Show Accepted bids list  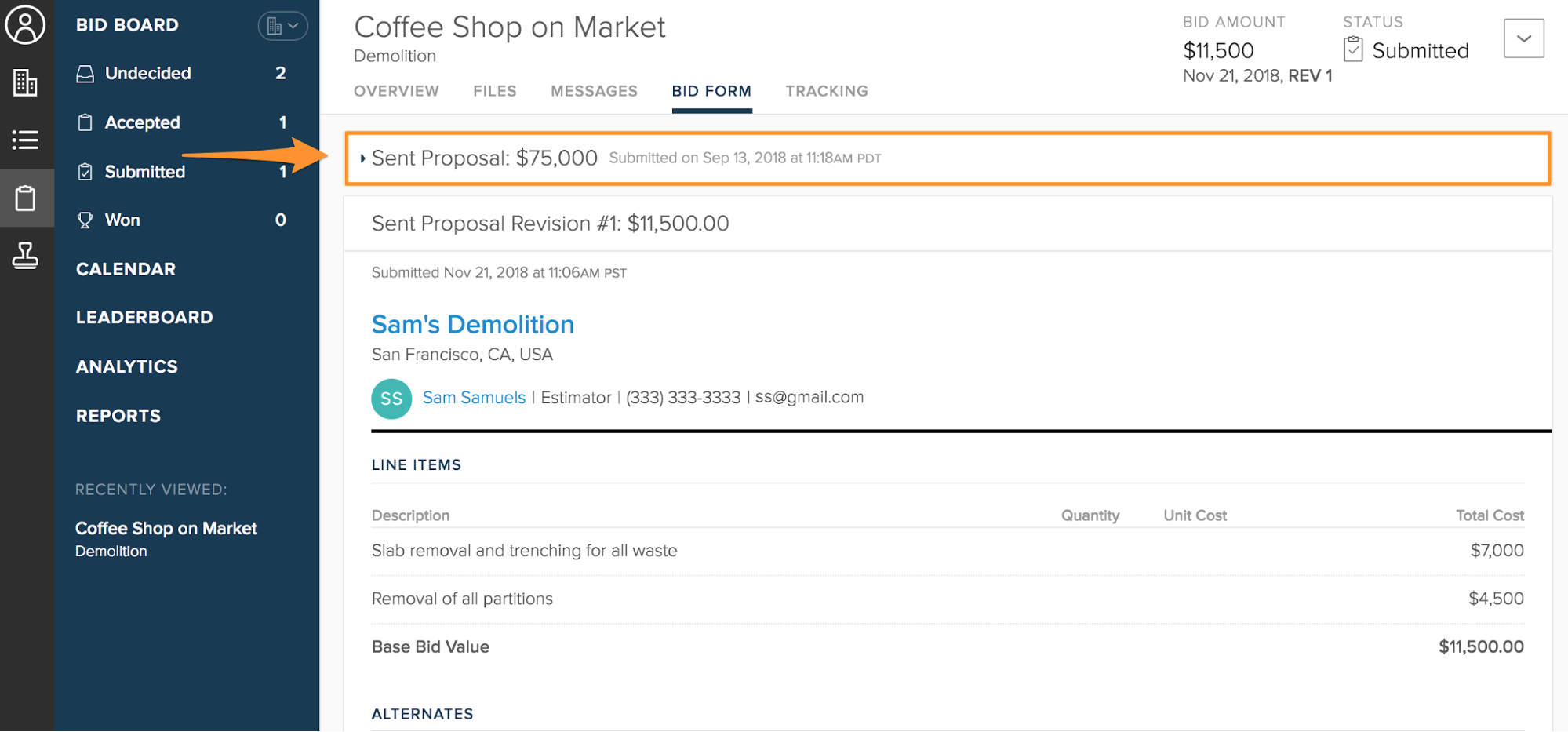click(x=142, y=123)
